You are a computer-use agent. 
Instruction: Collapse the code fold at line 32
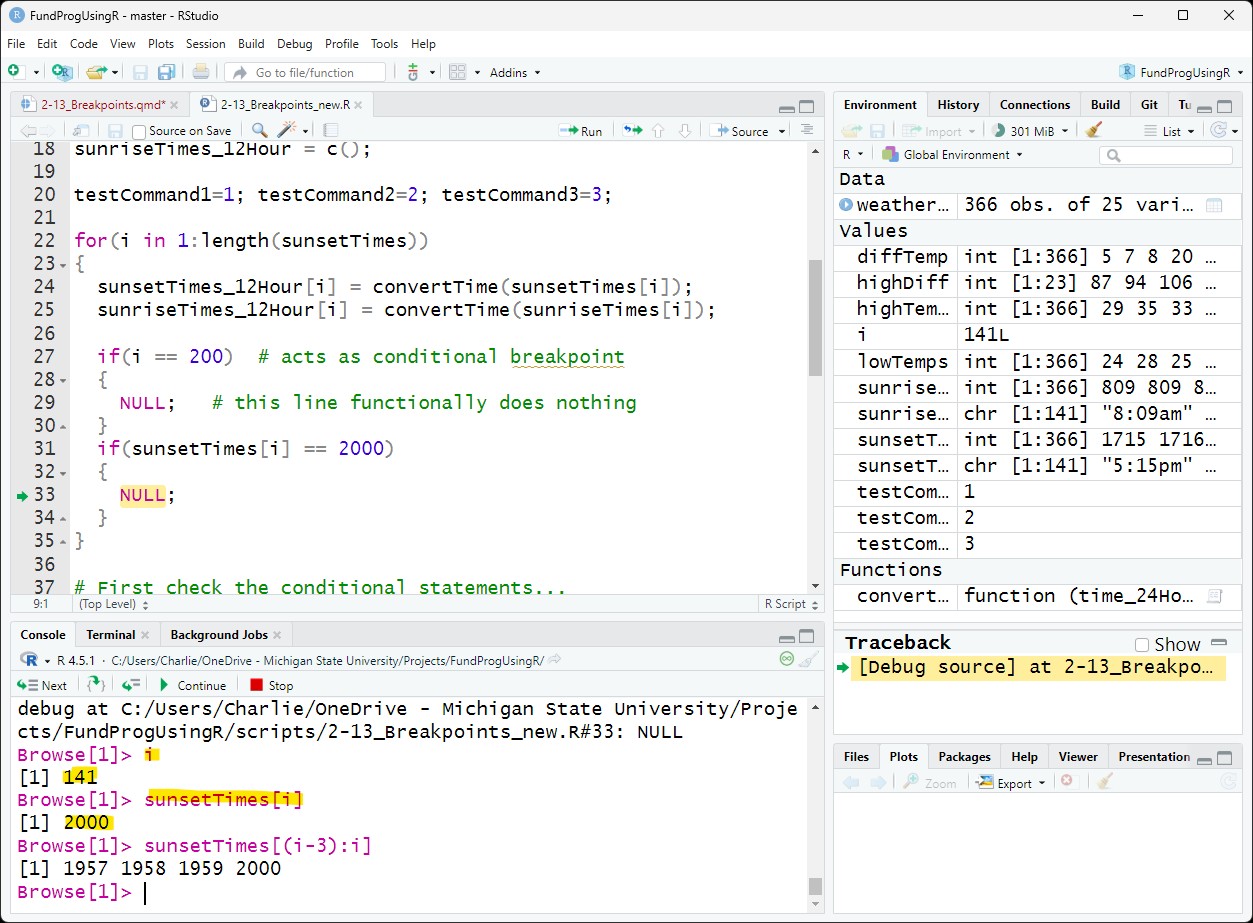coord(64,473)
